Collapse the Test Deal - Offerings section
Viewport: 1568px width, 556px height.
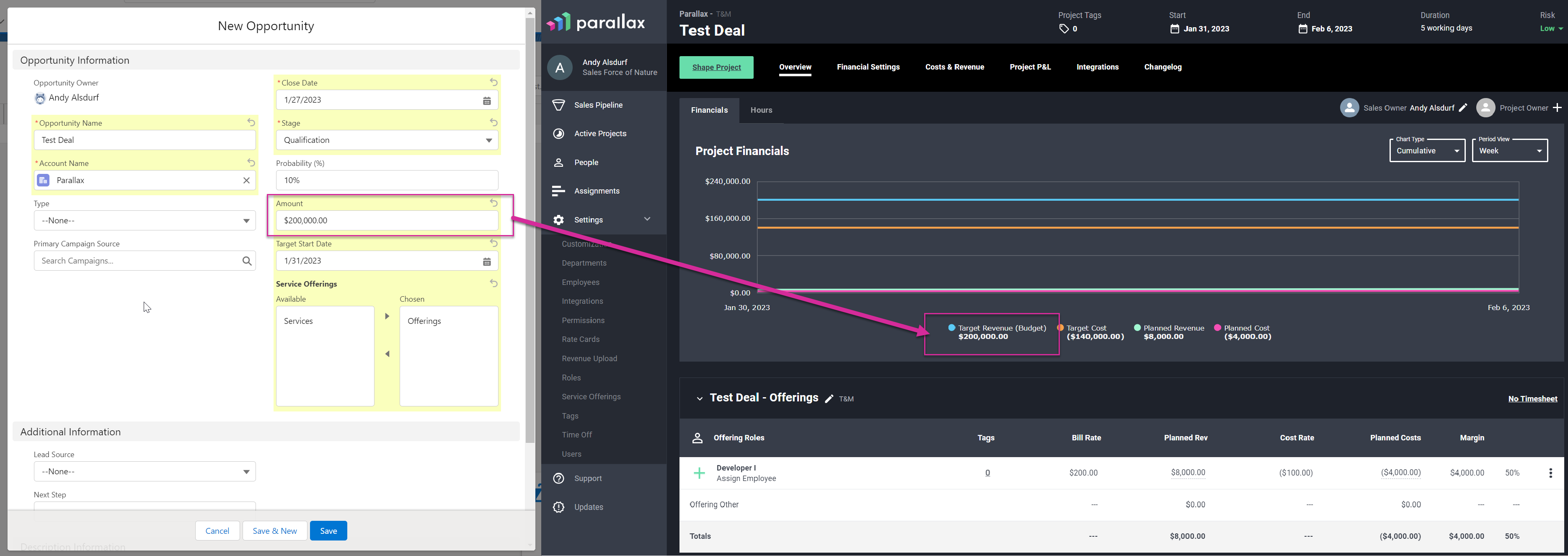click(x=700, y=399)
